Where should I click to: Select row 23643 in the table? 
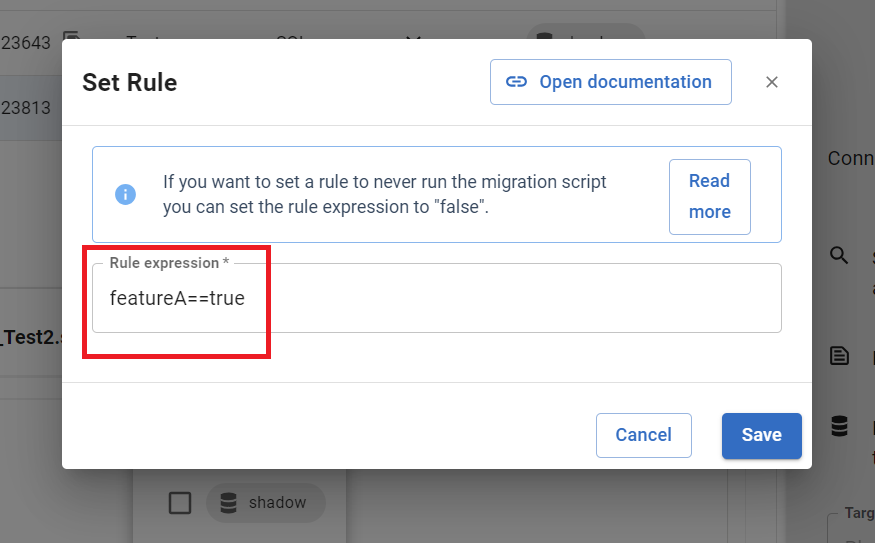point(26,43)
